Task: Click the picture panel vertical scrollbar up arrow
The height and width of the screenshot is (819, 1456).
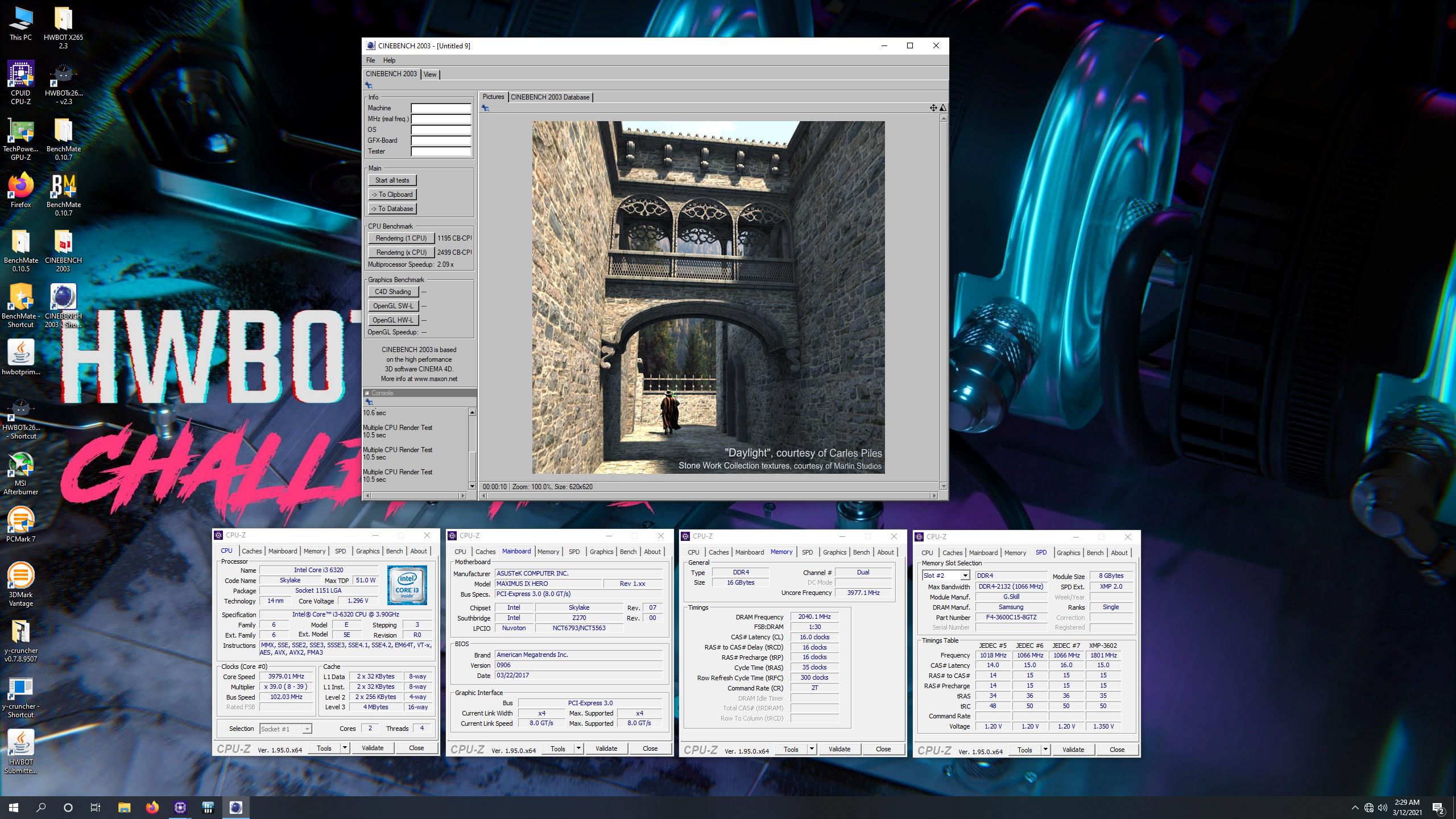Action: pos(944,118)
